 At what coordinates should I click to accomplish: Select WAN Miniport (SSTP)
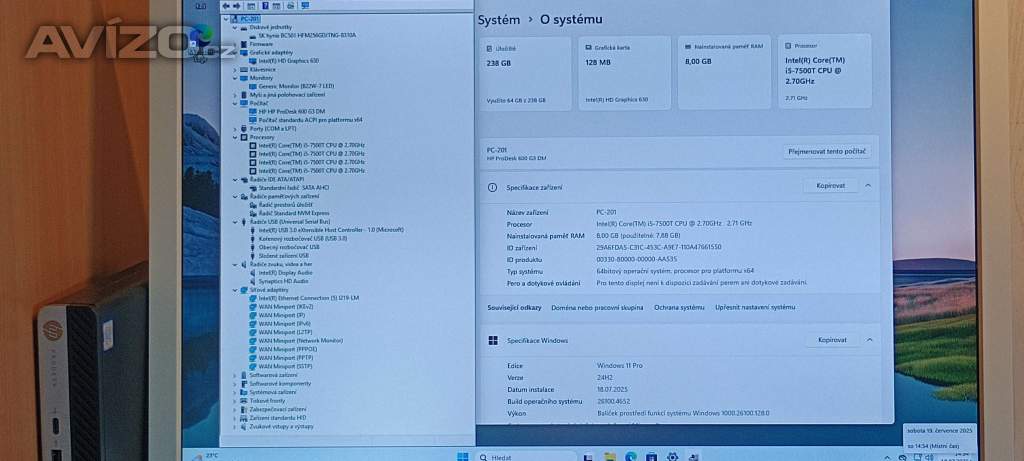281,366
